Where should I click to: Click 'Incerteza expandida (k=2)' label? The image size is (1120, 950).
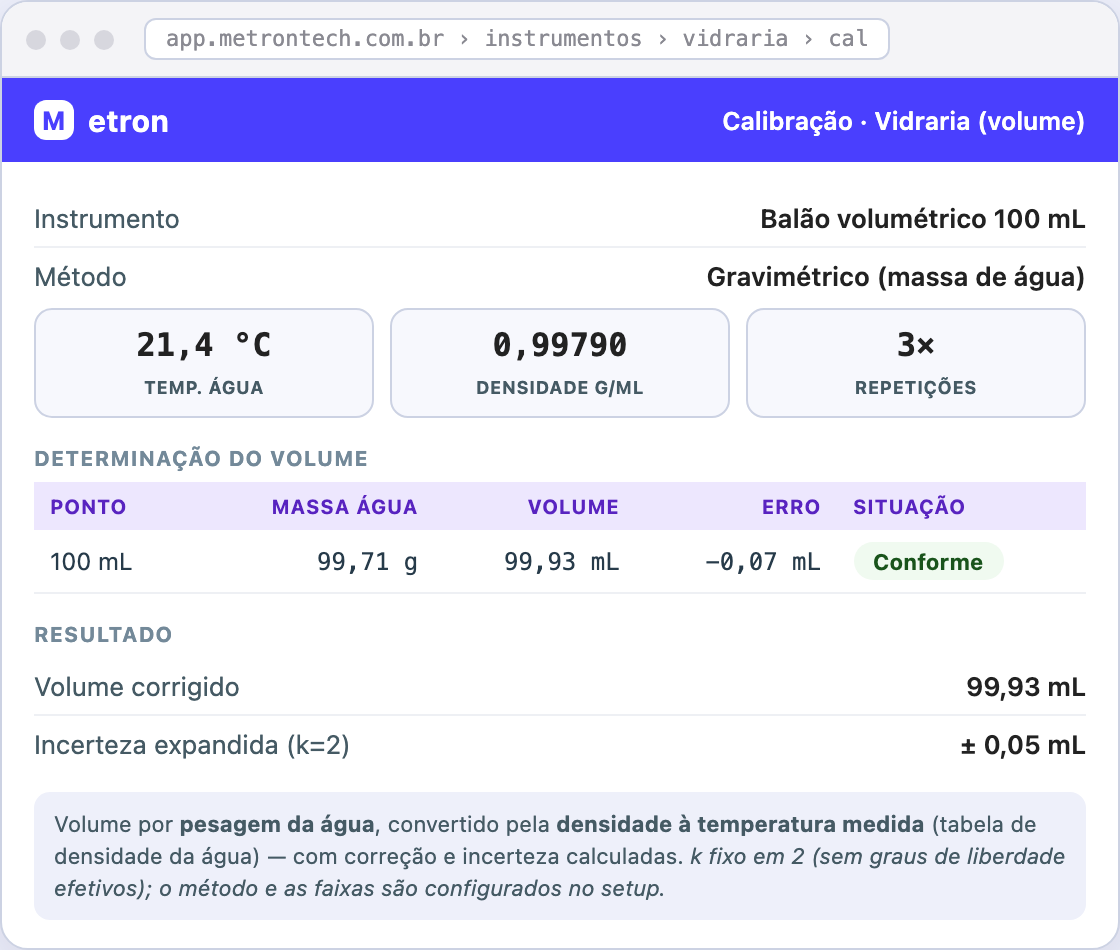pos(192,745)
